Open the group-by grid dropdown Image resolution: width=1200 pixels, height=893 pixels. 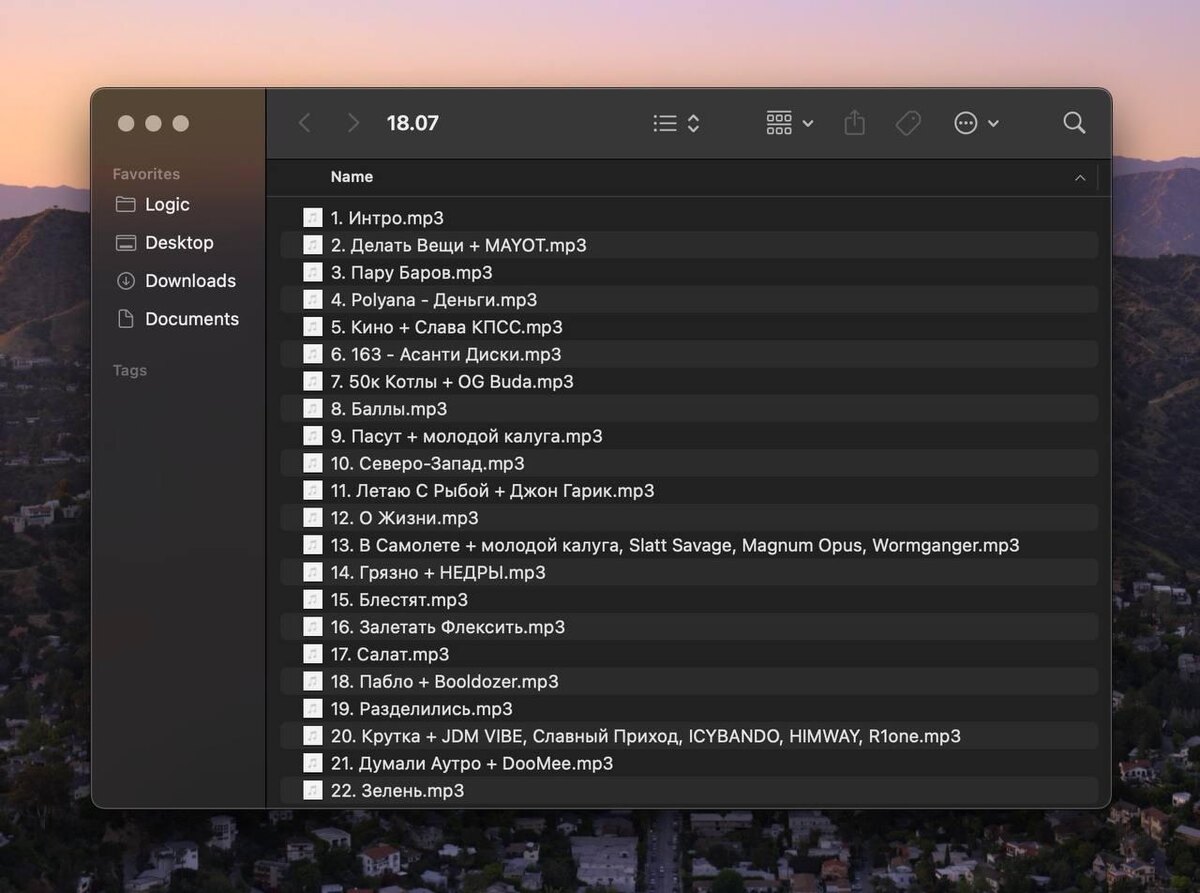790,123
